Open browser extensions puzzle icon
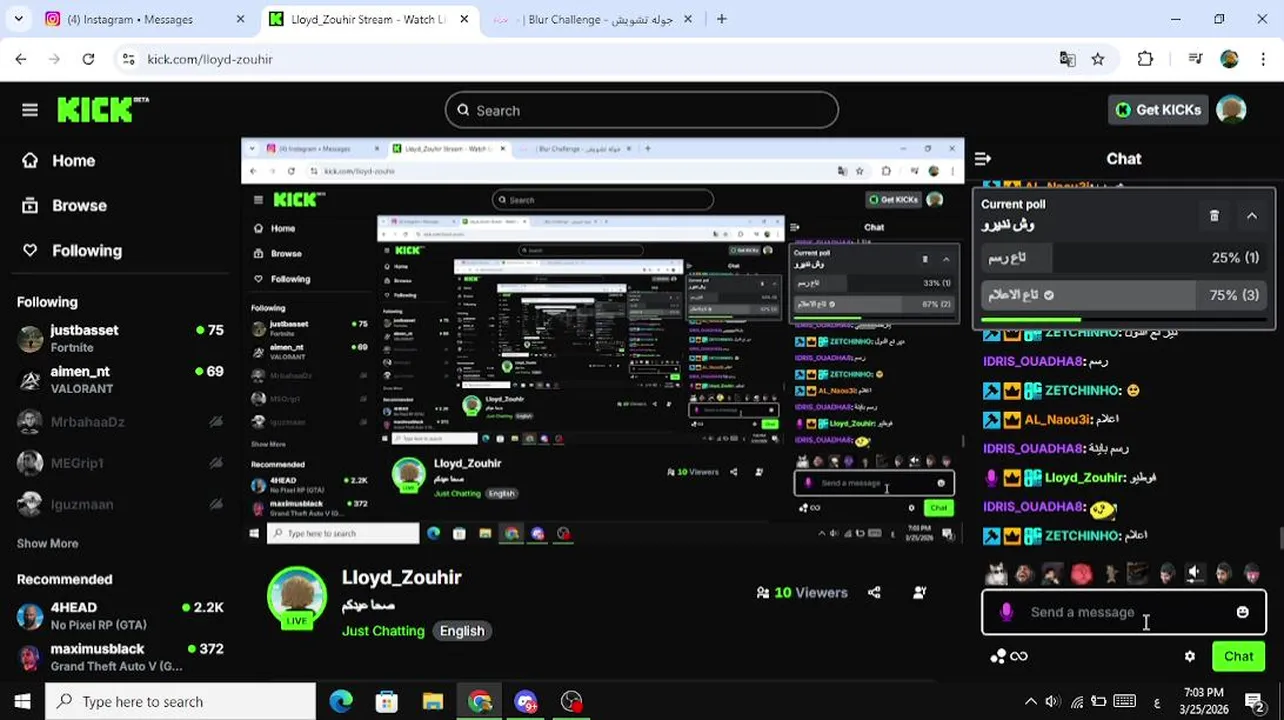1284x720 pixels. click(1146, 59)
